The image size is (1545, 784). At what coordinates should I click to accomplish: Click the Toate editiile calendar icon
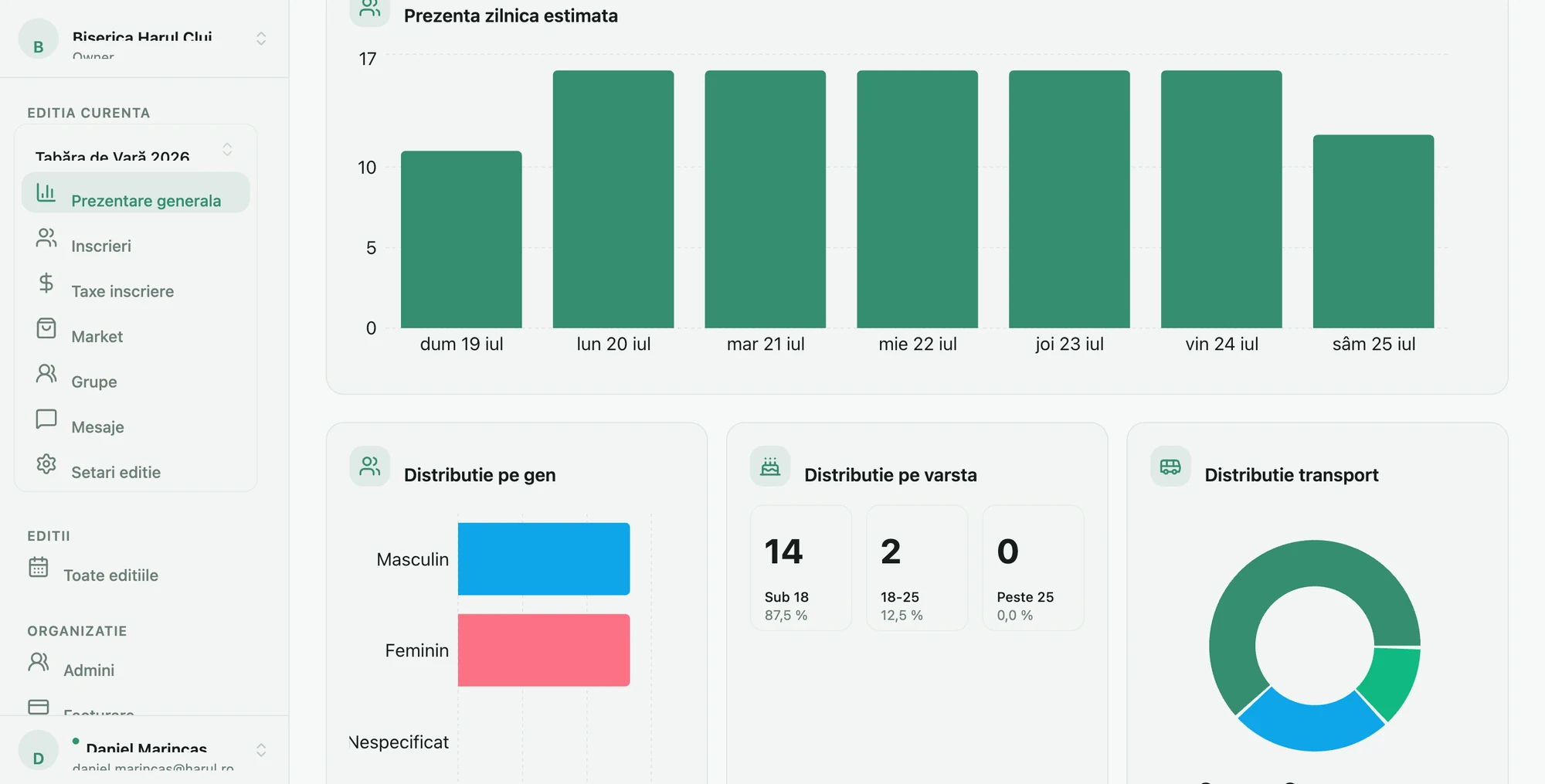pyautogui.click(x=39, y=567)
